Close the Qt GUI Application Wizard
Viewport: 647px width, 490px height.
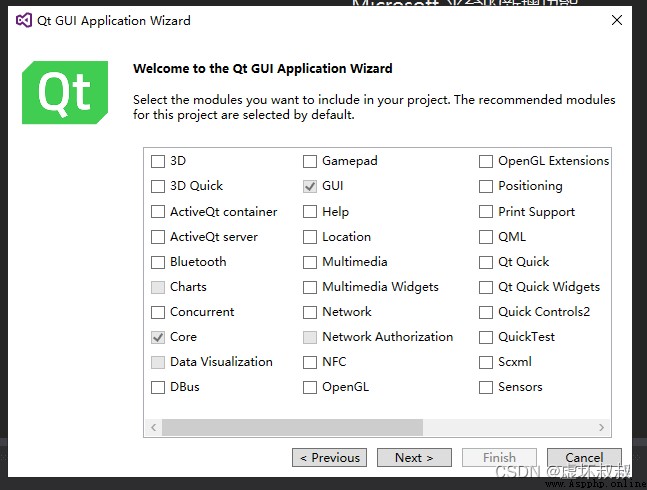point(617,20)
